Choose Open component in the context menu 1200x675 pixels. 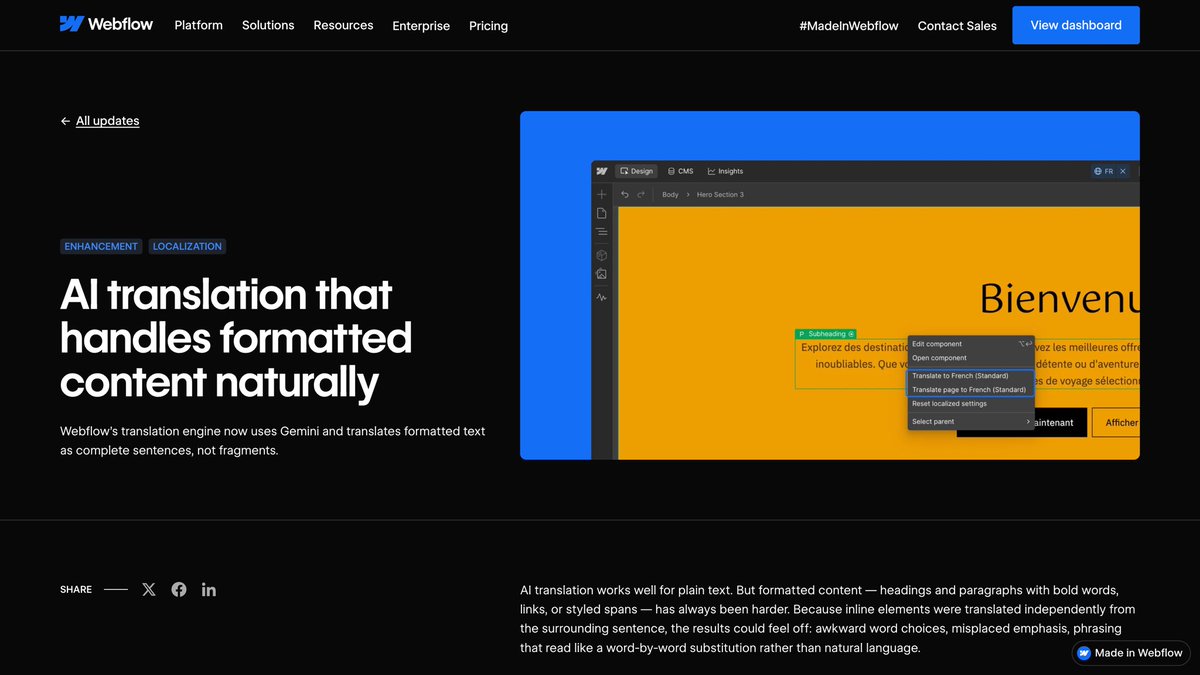(970, 358)
